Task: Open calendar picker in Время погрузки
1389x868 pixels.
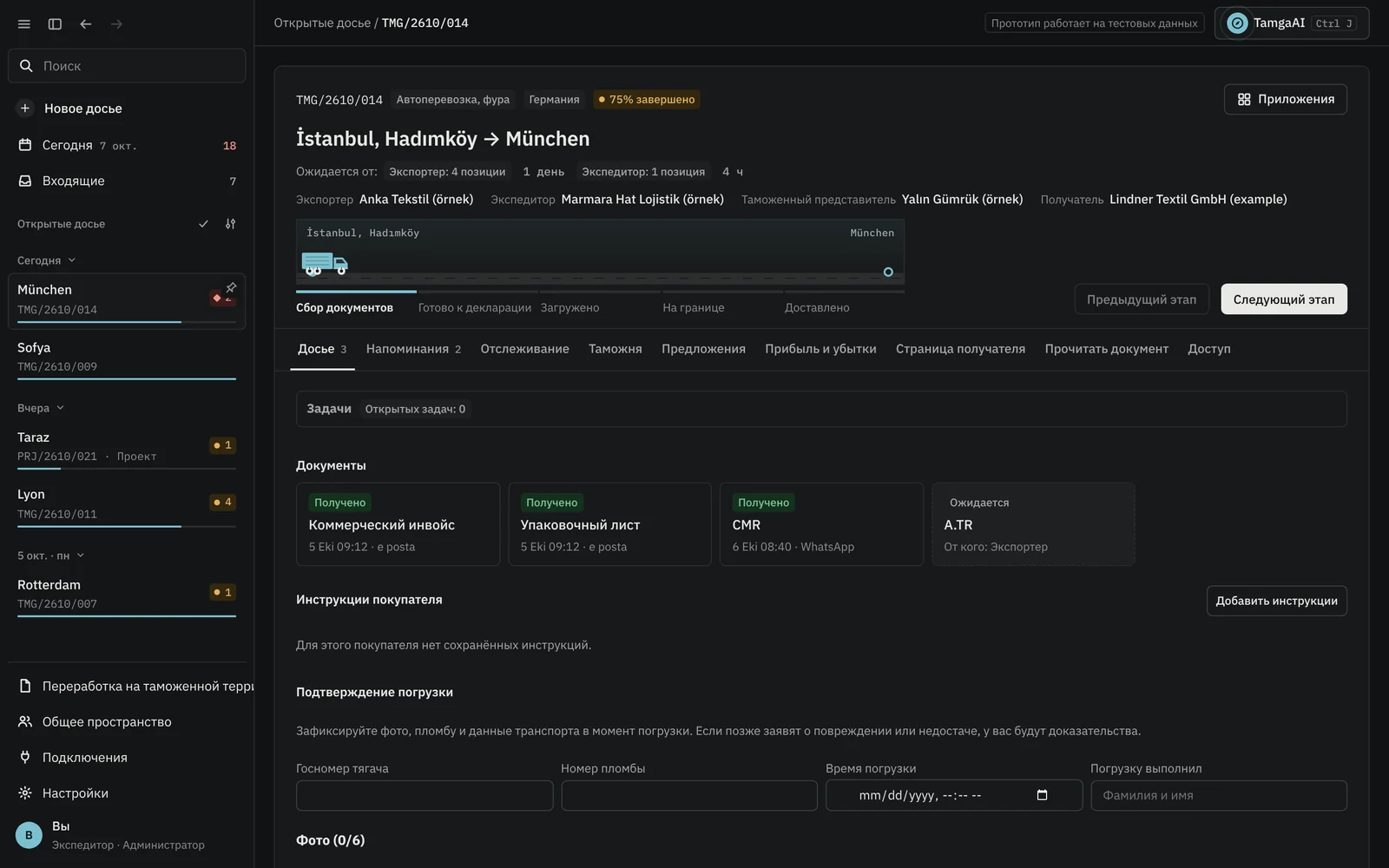Action: 1042,795
